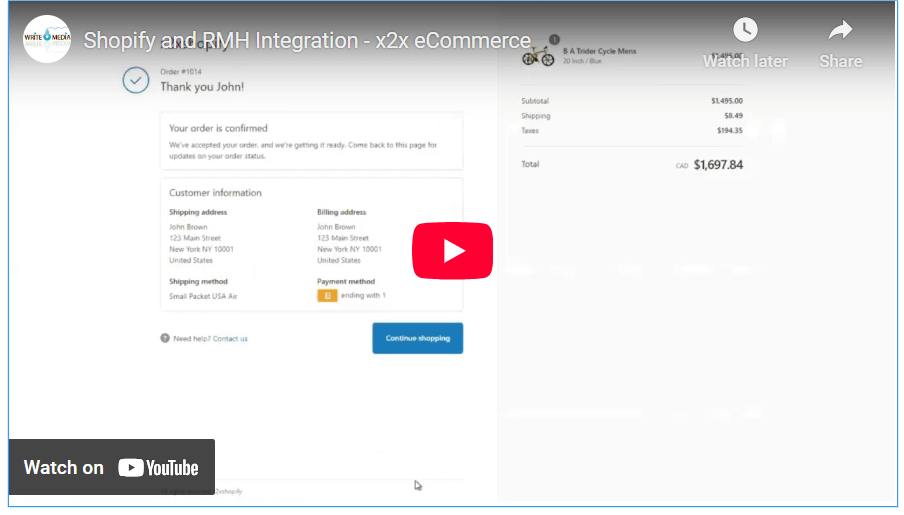The width and height of the screenshot is (904, 515).
Task: Play the video with the red YouTube button
Action: [x=452, y=251]
